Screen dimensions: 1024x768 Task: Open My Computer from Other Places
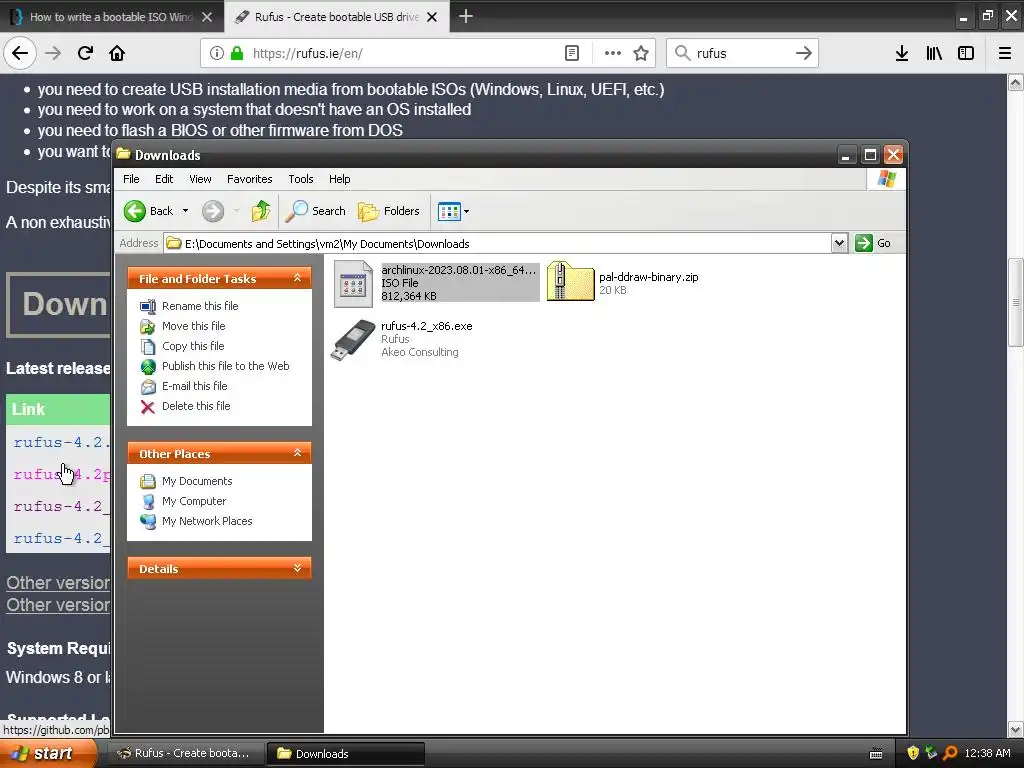tap(194, 502)
